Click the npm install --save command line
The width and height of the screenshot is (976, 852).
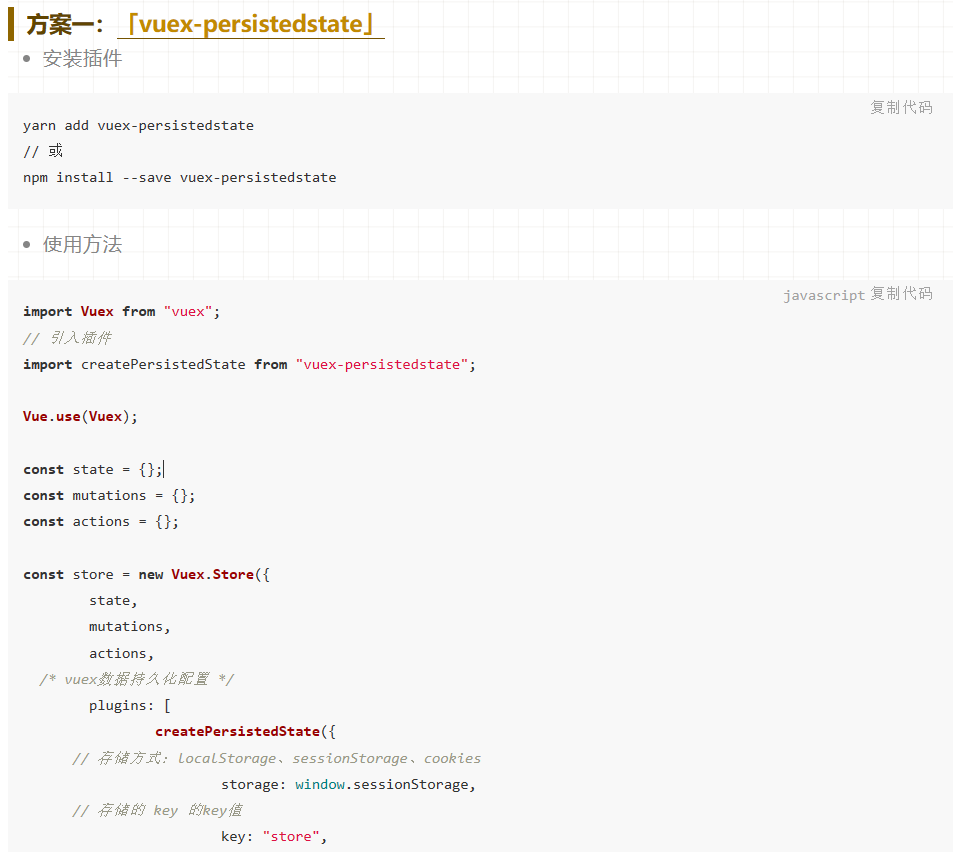179,178
